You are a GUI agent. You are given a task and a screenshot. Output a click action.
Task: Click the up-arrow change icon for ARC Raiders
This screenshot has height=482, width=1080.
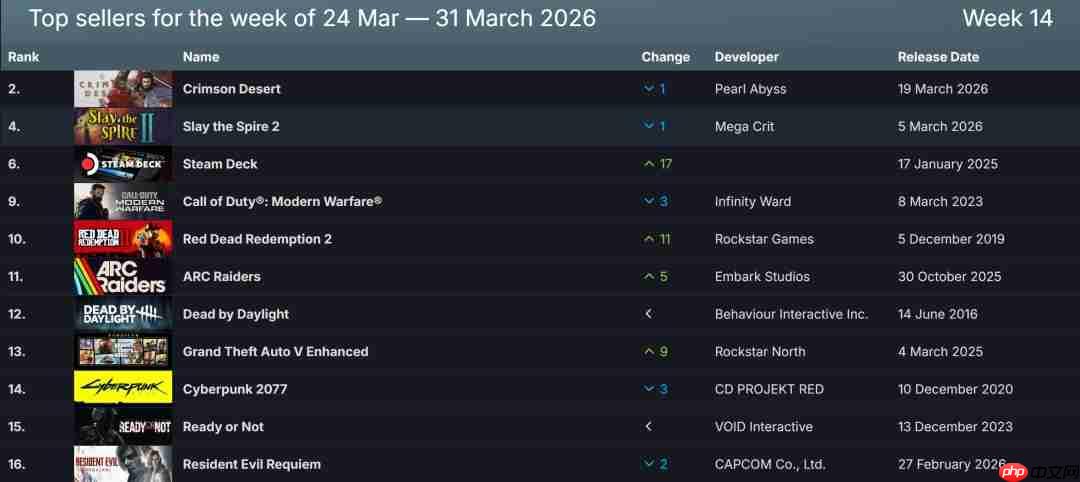click(648, 277)
